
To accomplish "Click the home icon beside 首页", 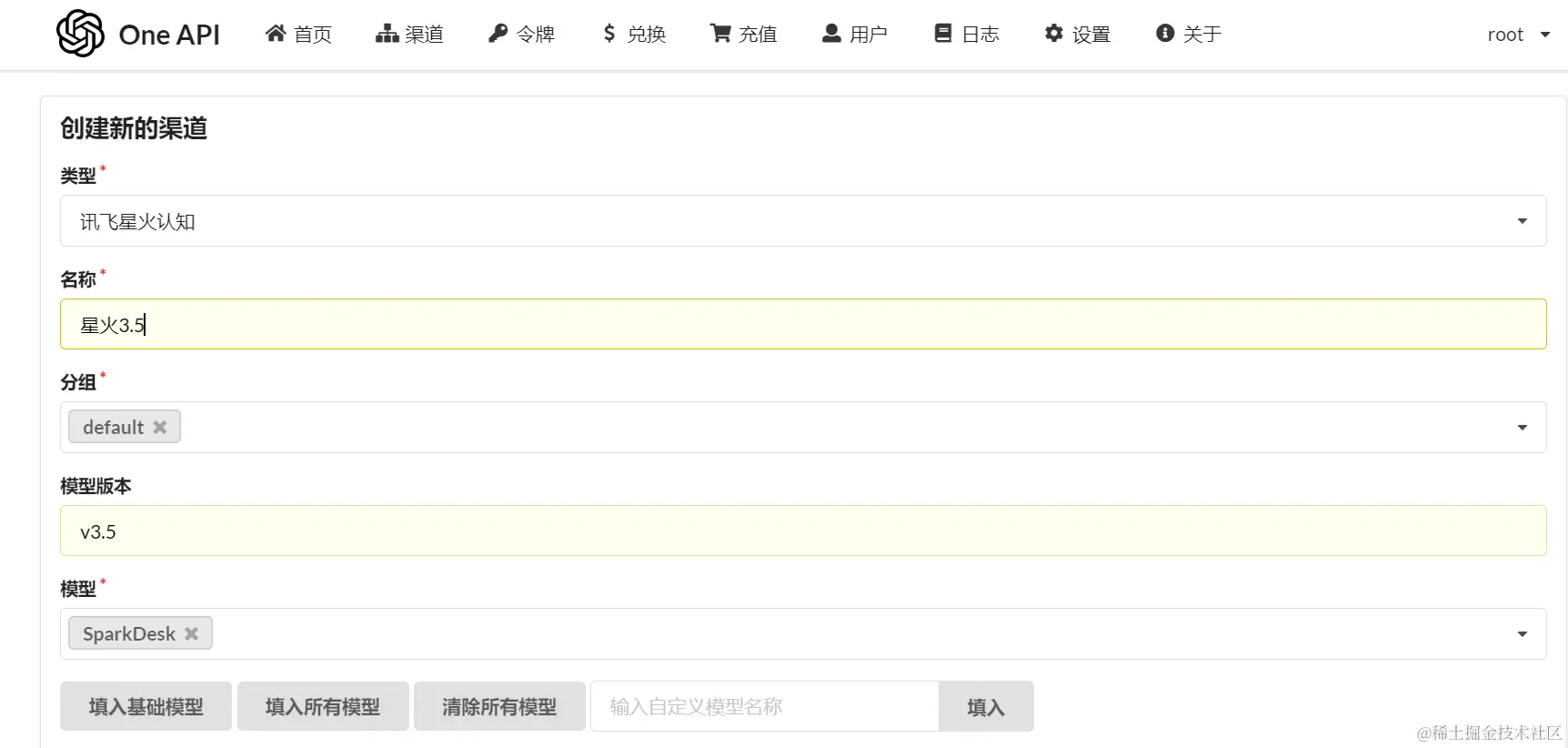I will click(276, 34).
